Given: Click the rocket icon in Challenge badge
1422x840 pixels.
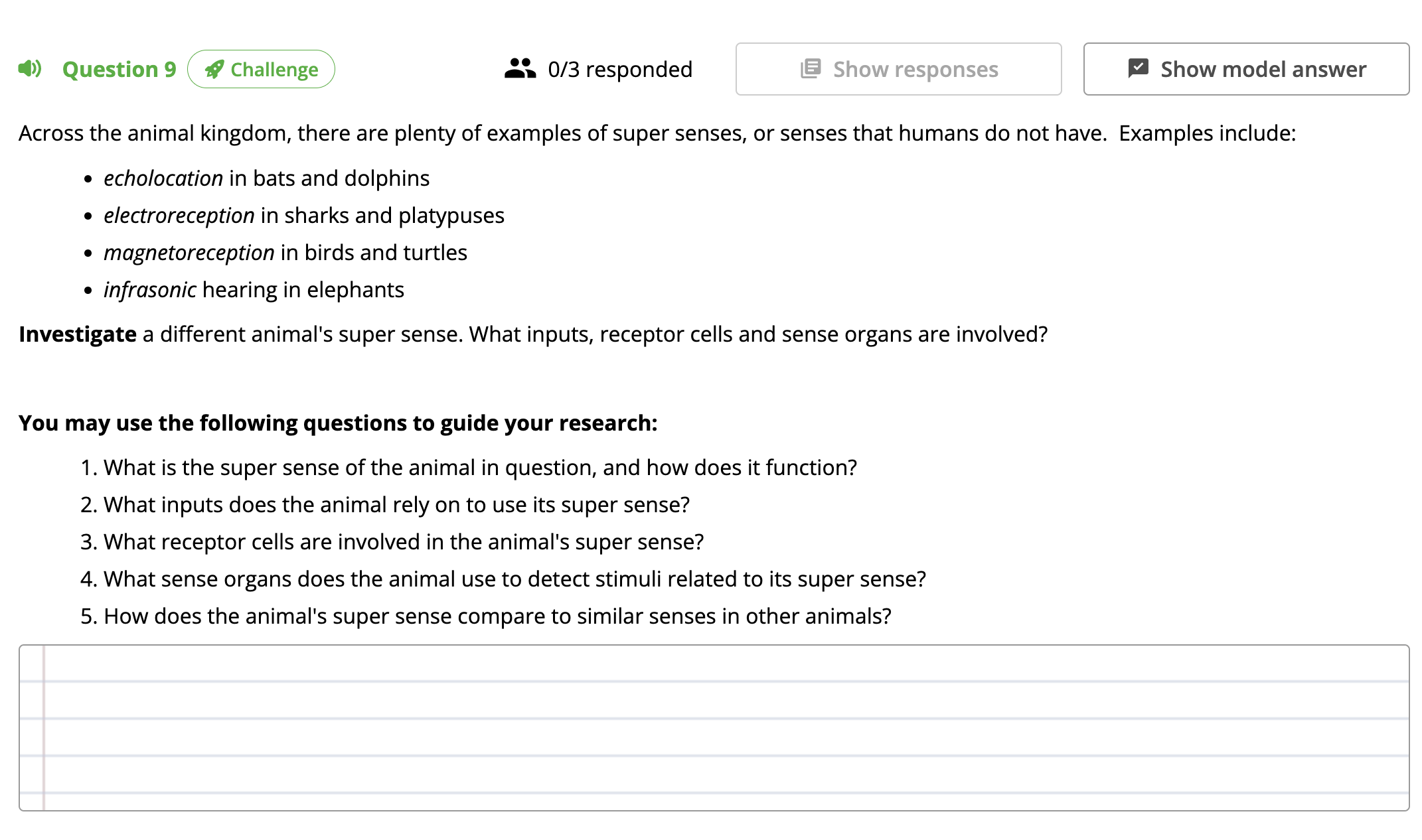Looking at the screenshot, I should pyautogui.click(x=214, y=70).
